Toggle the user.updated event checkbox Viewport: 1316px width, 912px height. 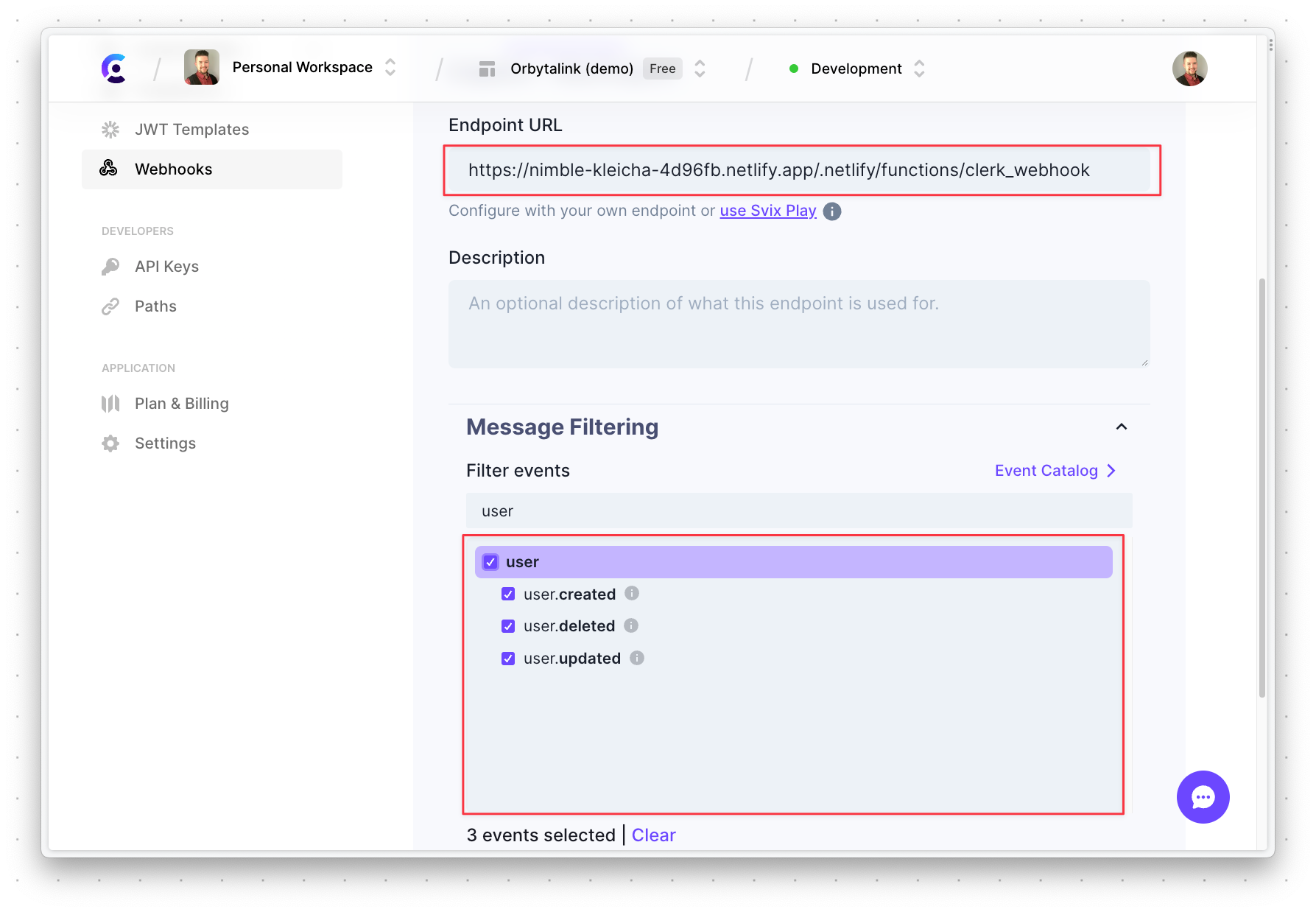pos(507,659)
